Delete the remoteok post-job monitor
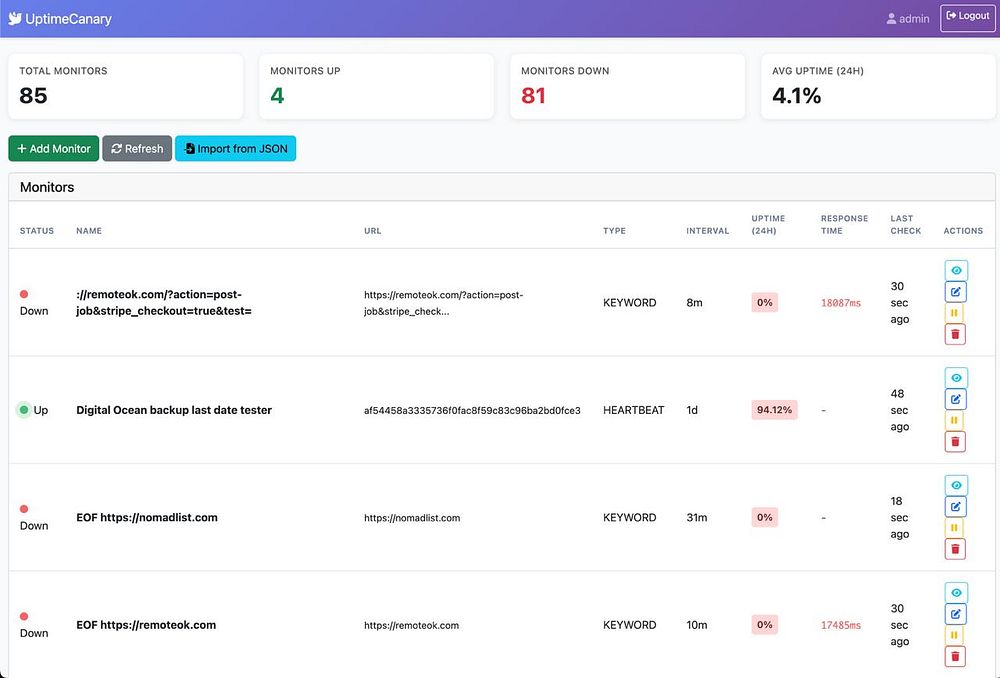The height and width of the screenshot is (678, 1000). click(x=955, y=334)
